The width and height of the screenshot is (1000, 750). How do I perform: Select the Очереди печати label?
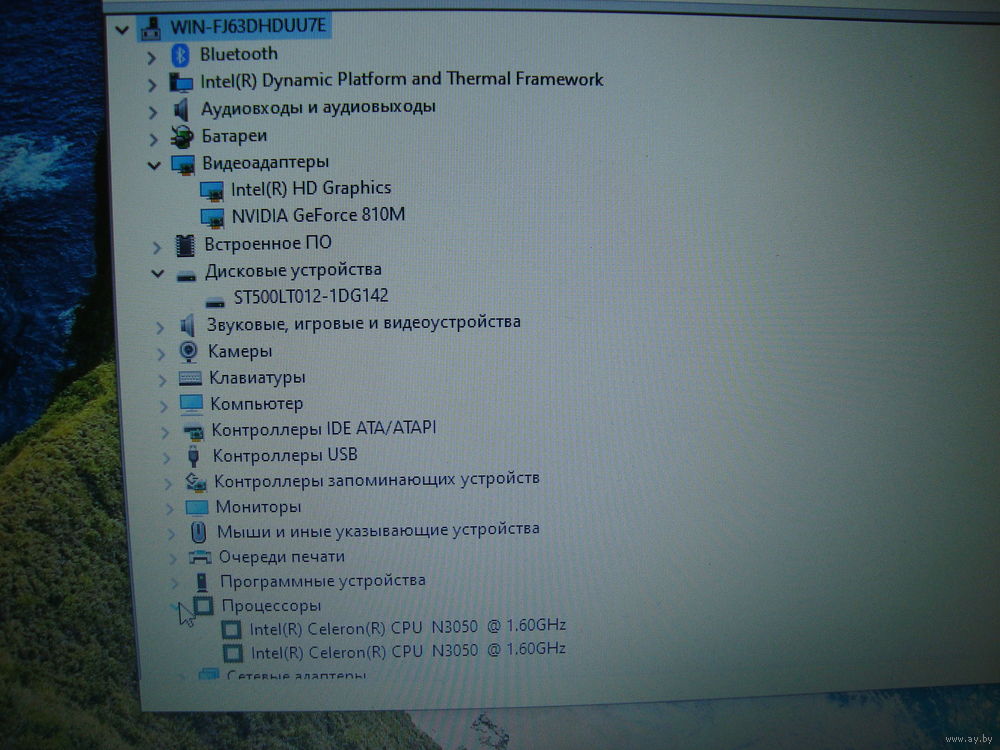[281, 557]
